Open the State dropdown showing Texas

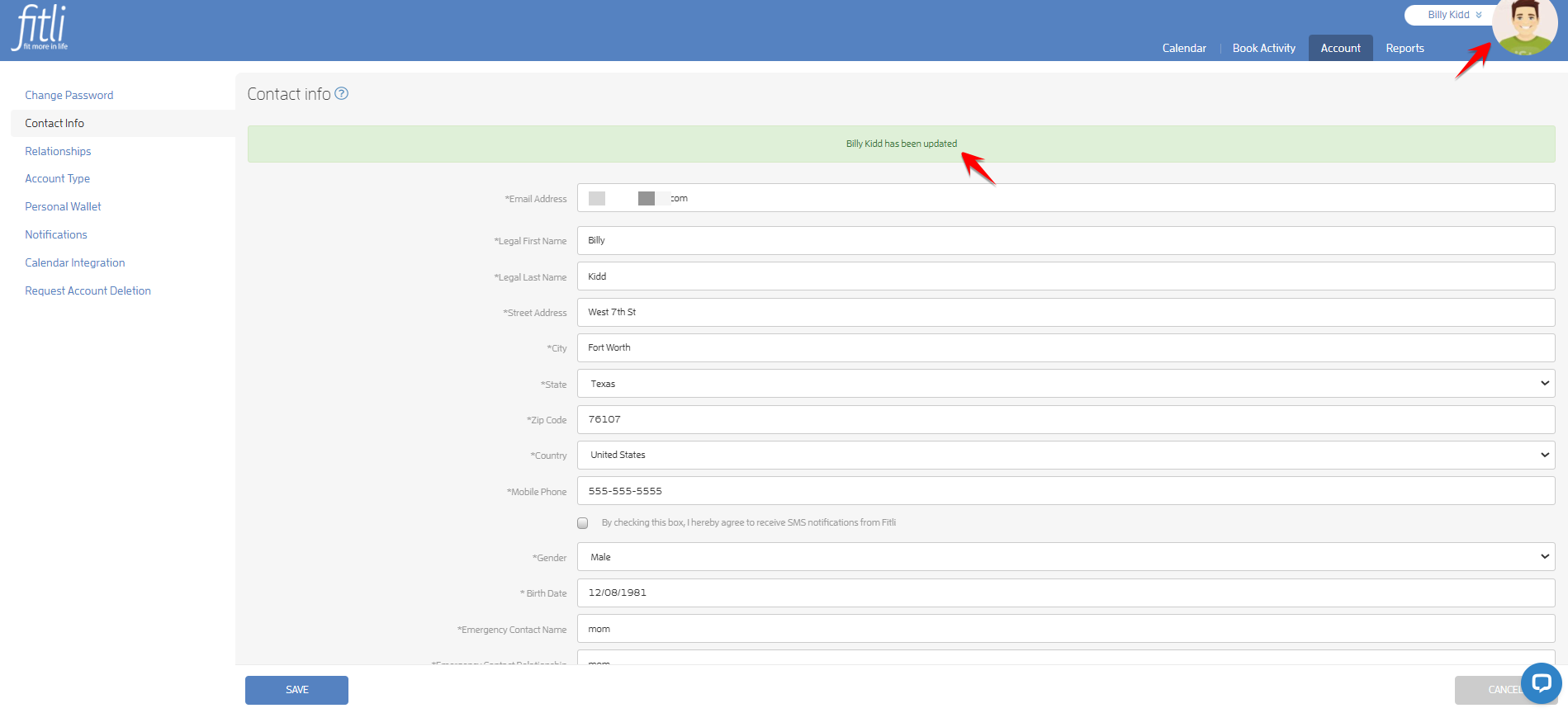pos(1066,384)
